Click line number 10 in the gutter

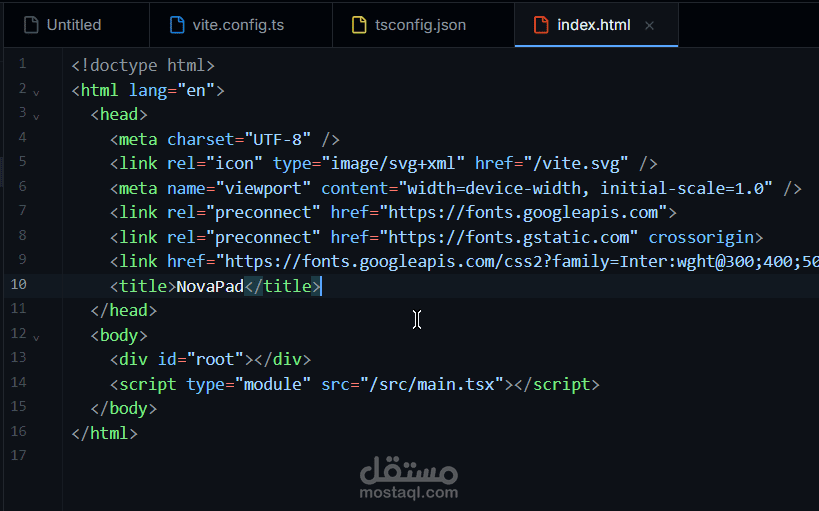point(18,284)
